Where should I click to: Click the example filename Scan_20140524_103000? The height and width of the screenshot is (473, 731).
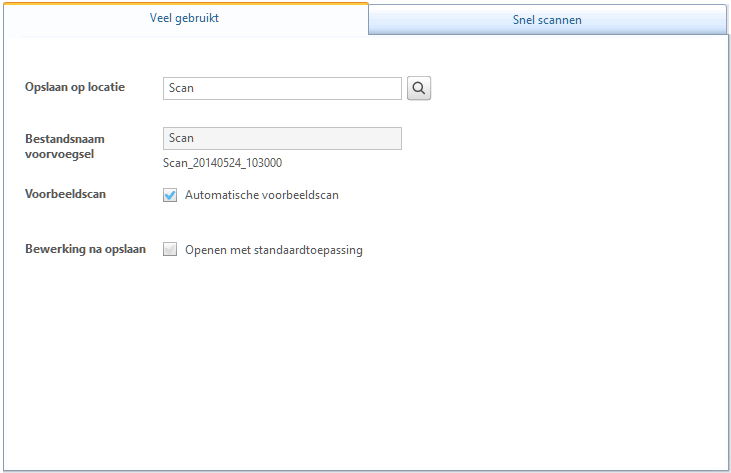(222, 163)
